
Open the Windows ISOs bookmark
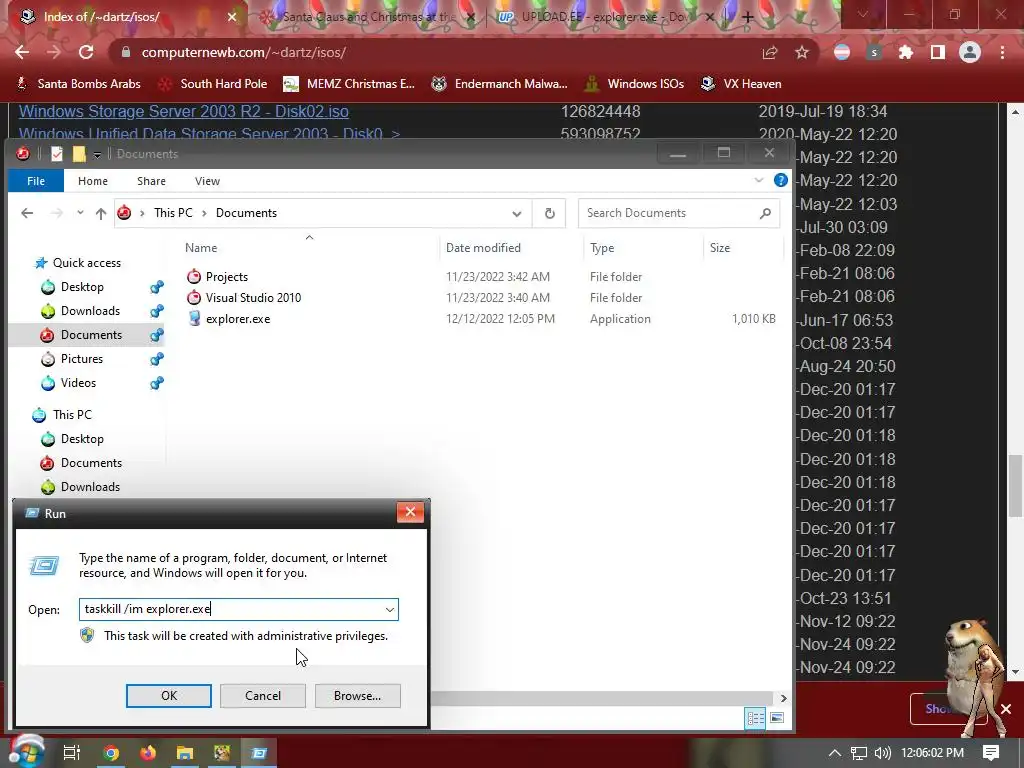(x=635, y=84)
